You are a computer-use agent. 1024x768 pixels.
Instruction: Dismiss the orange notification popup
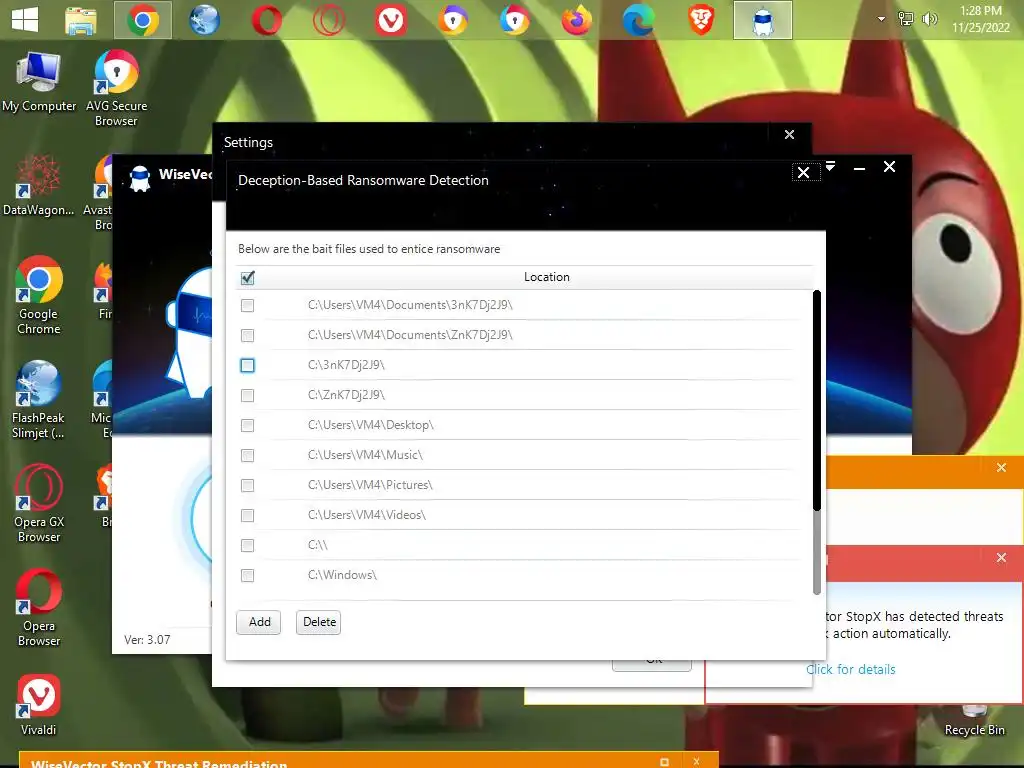pyautogui.click(x=1001, y=468)
